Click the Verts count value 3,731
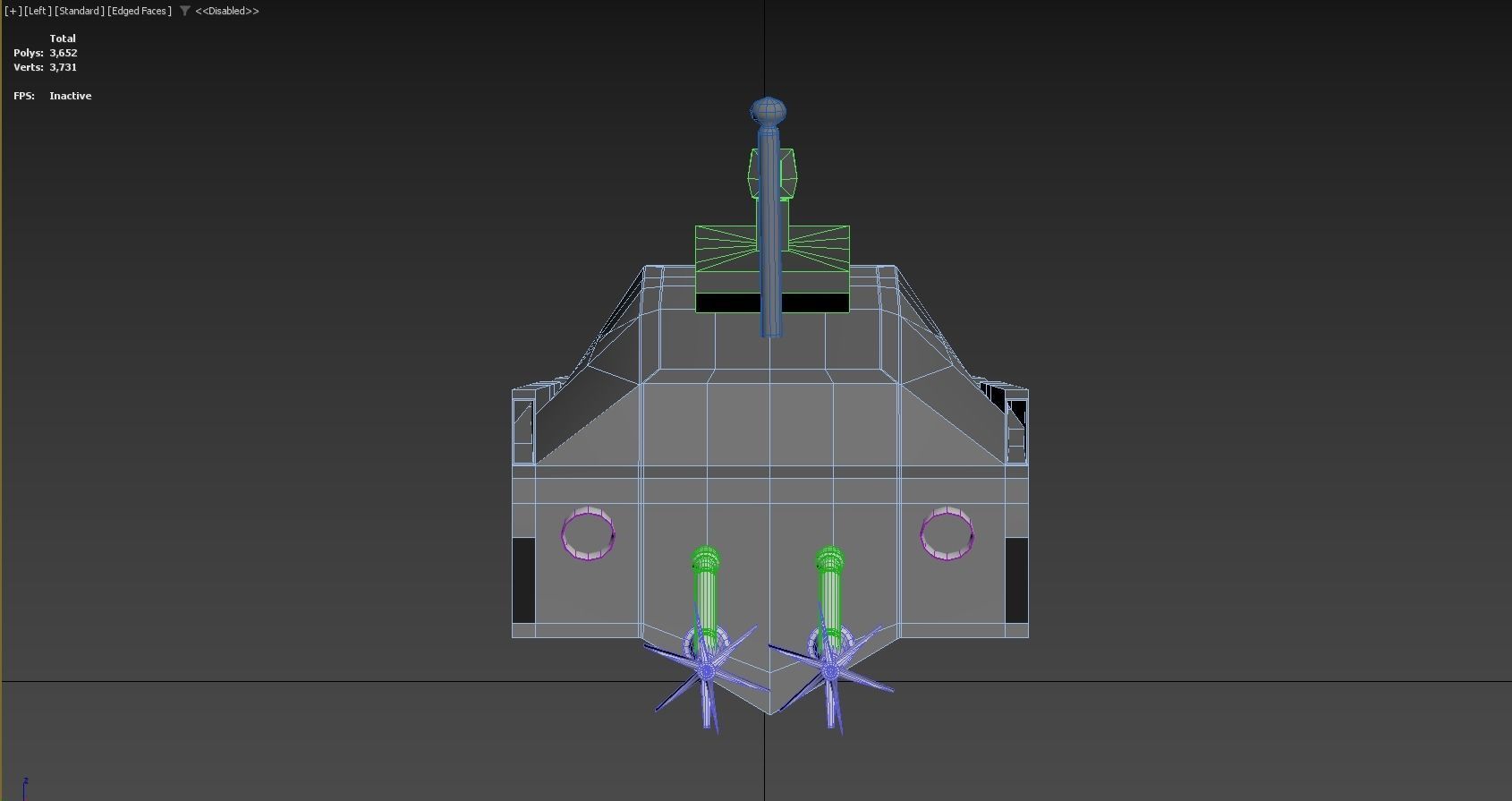The width and height of the screenshot is (1512, 801). point(64,67)
